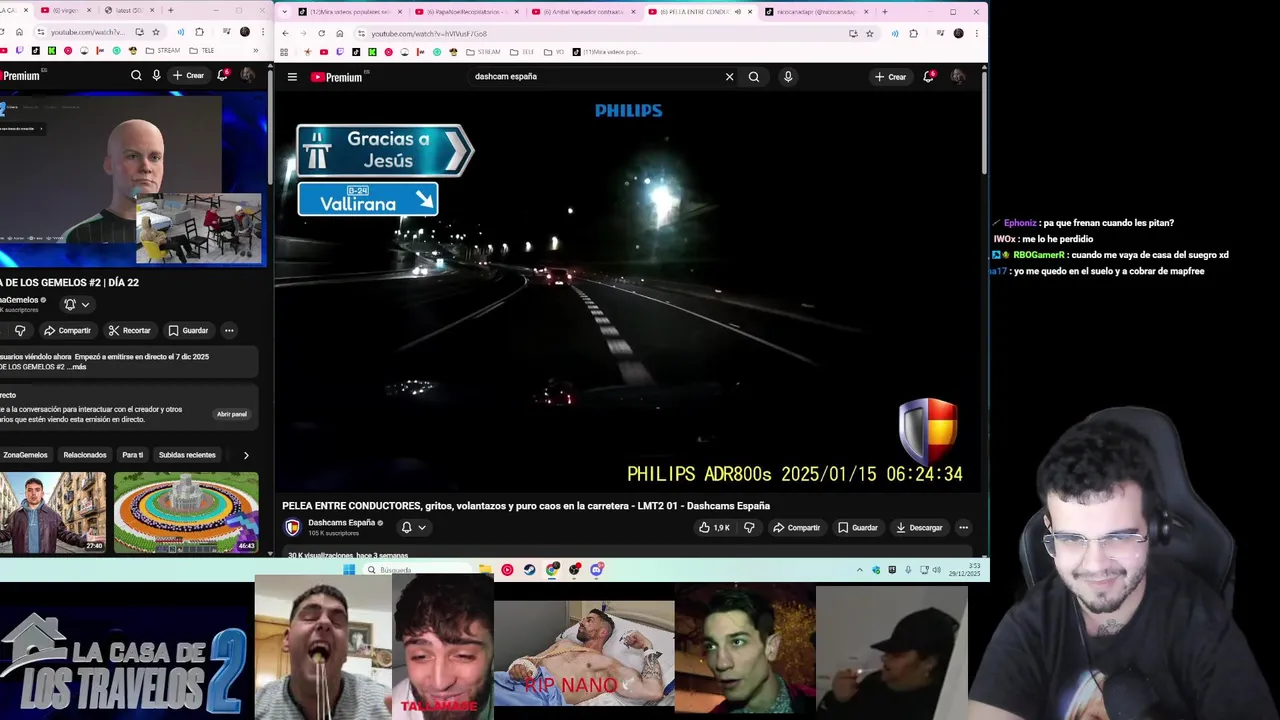Select 'Para ti' filter chip
This screenshot has width=1280, height=720.
(x=133, y=455)
